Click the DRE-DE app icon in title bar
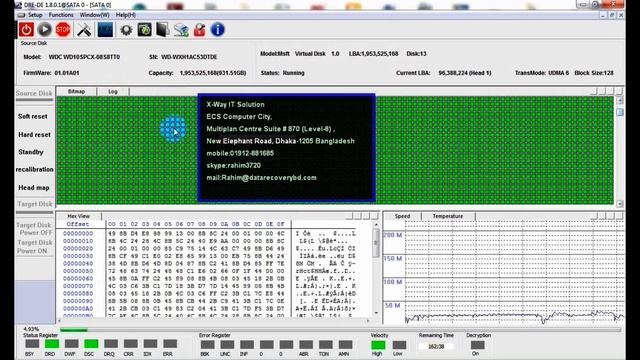The image size is (640, 360). click(18, 5)
